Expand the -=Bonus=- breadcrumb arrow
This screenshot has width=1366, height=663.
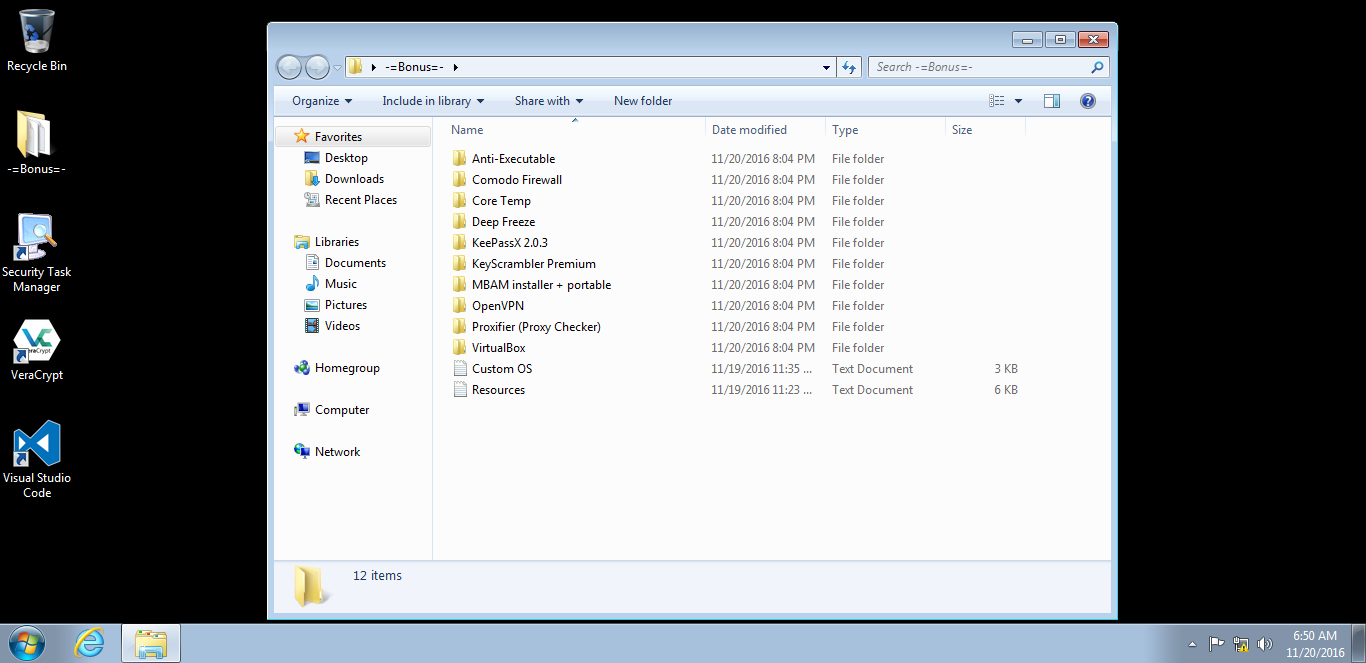(x=456, y=67)
